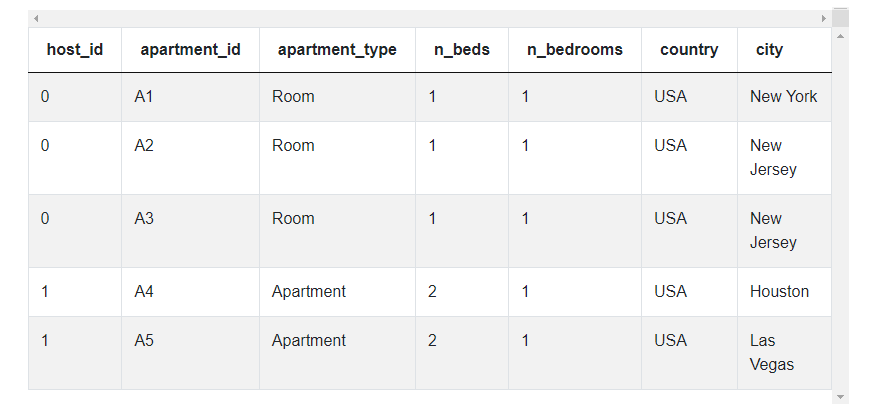The width and height of the screenshot is (871, 404).
Task: Click the apartment_type column header
Action: (x=337, y=50)
